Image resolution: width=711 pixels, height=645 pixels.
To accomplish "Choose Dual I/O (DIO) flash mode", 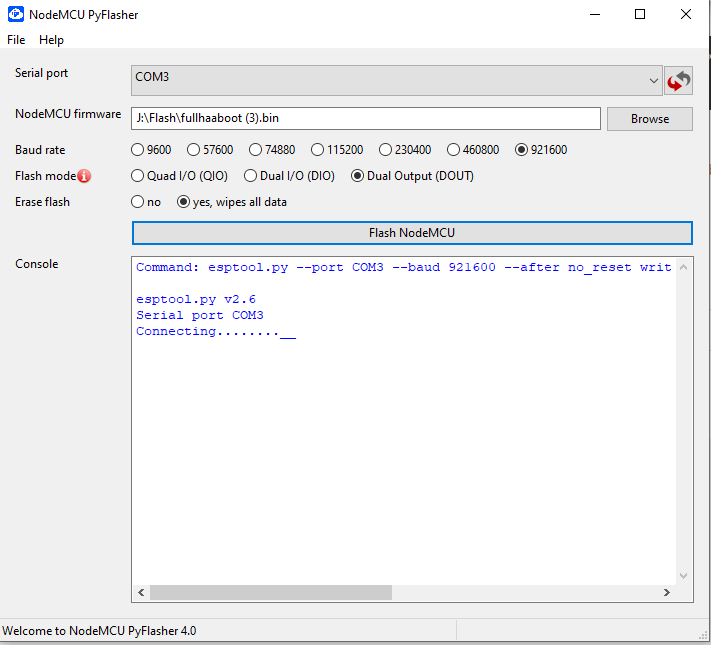I will click(289, 176).
